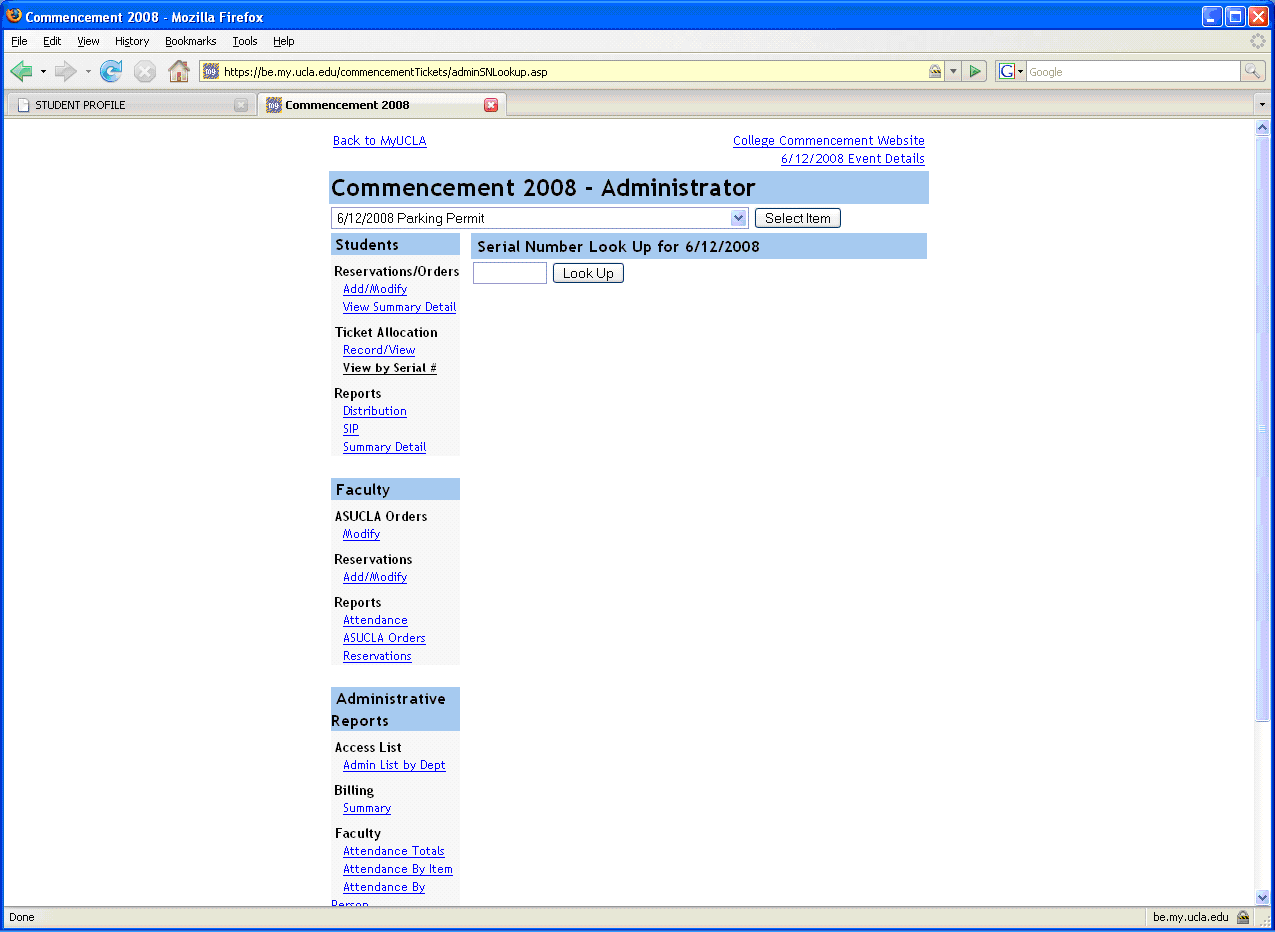Close the Commencement 2008 tab

tap(491, 105)
